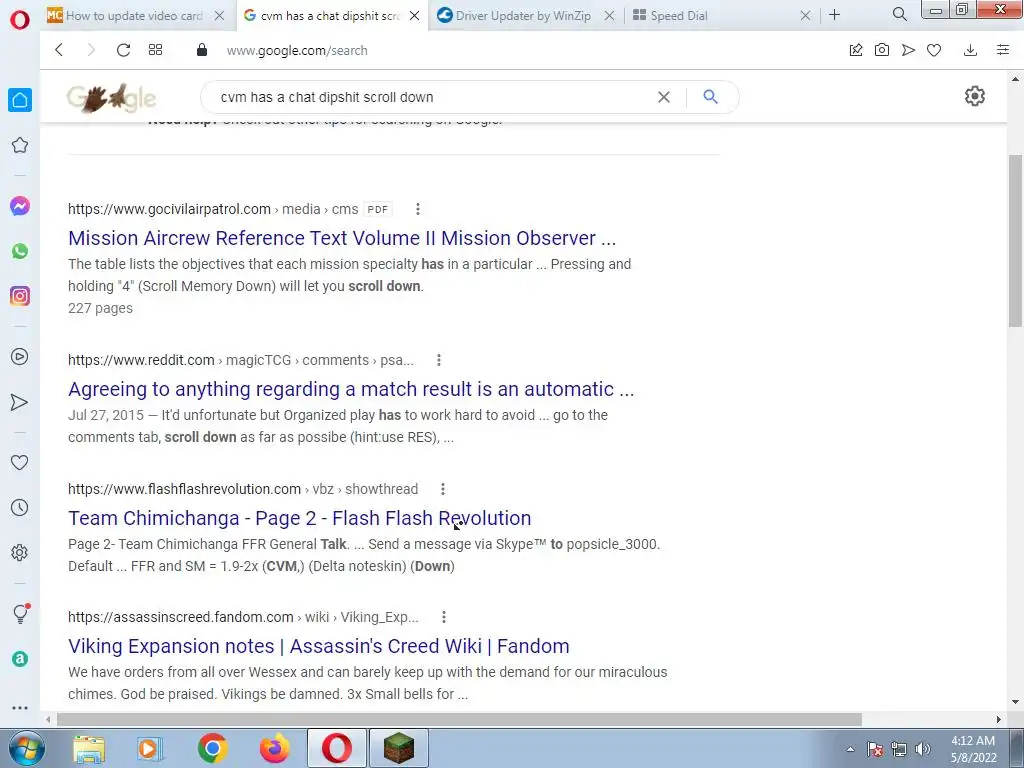Open 'Mission Aircrew Reference Text Volume II' result
The height and width of the screenshot is (768, 1024).
pos(342,238)
